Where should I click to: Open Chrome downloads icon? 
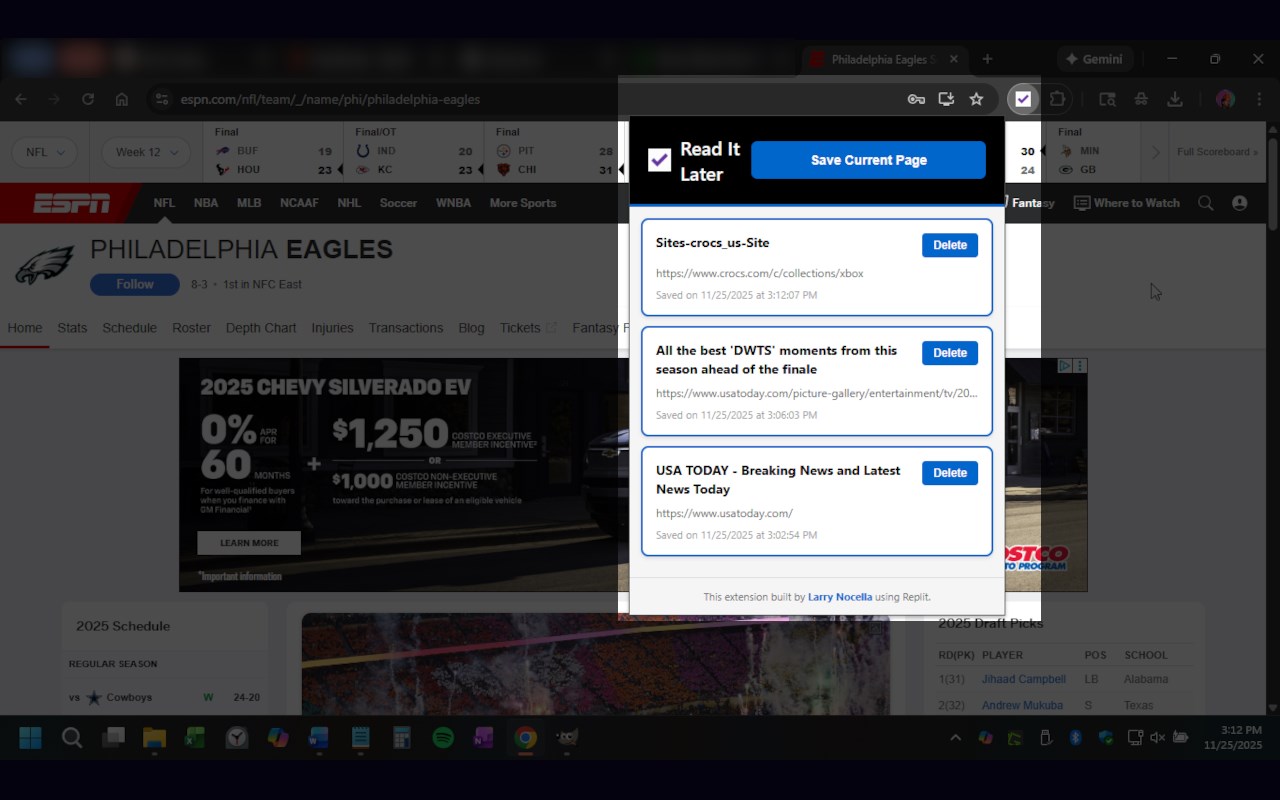click(x=1175, y=99)
